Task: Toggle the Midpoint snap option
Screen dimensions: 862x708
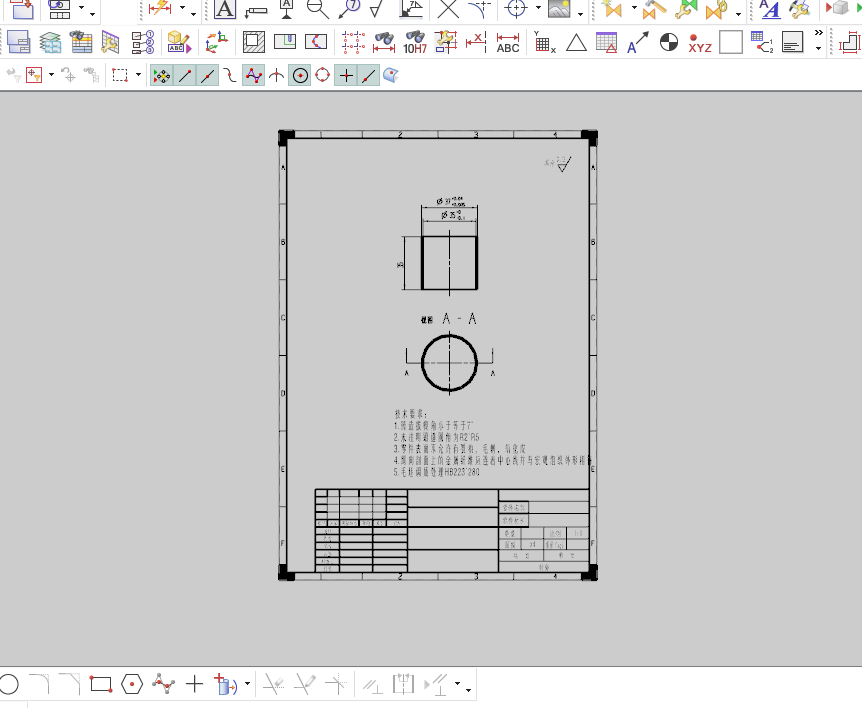Action: pos(207,75)
